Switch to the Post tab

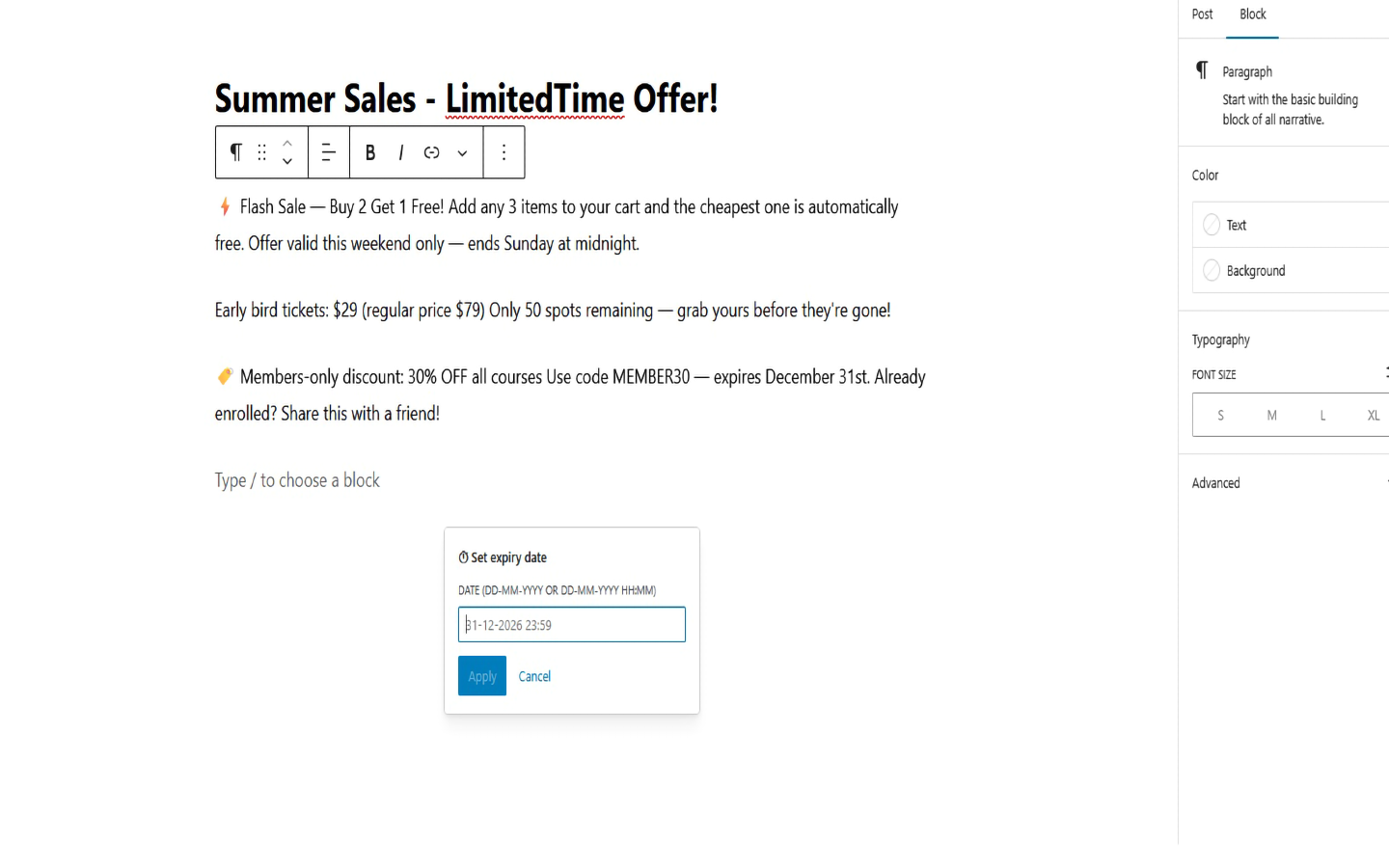[1202, 14]
